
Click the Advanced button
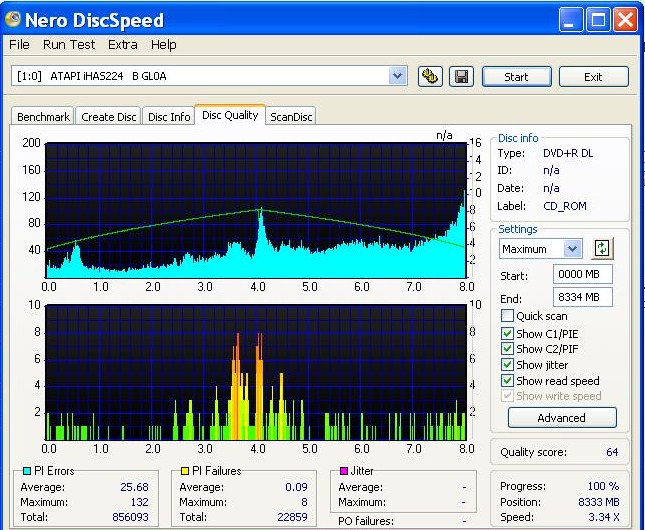point(561,418)
